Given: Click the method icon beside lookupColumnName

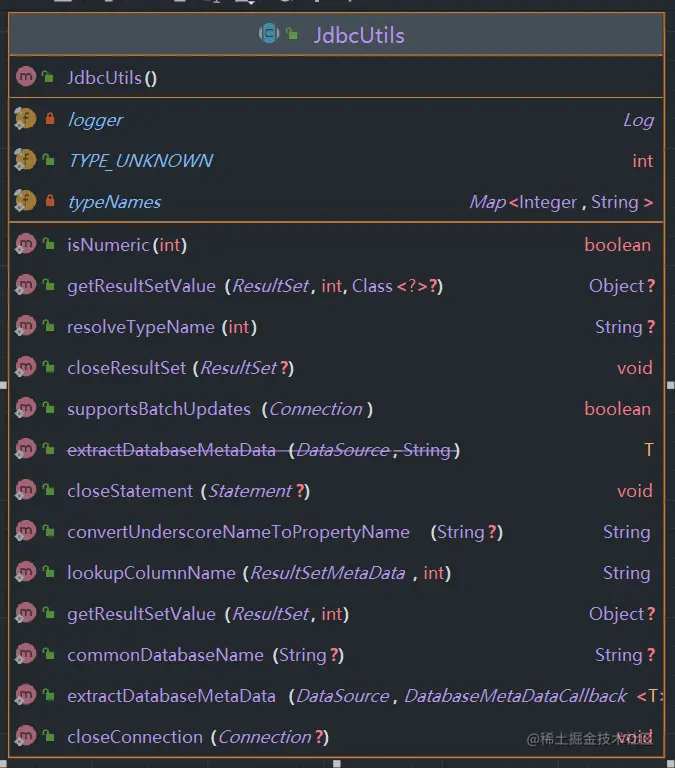Looking at the screenshot, I should (25, 573).
